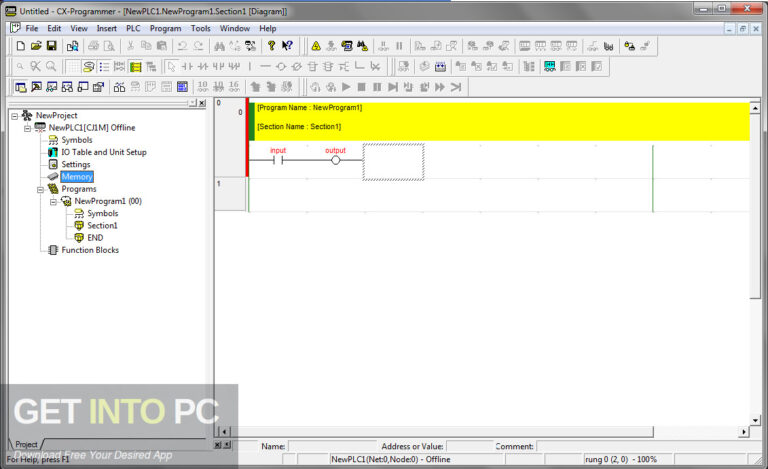
Task: Select Section1 under NewProgram1
Action: (x=102, y=226)
